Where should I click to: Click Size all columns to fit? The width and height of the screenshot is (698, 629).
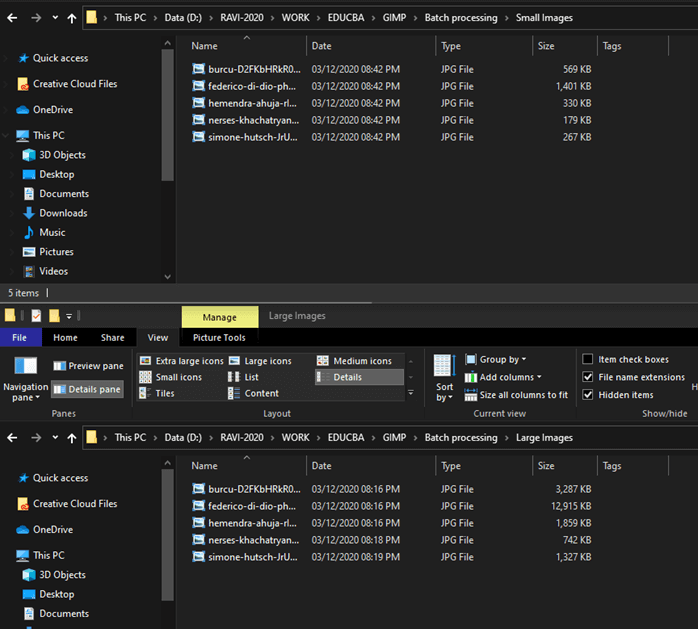516,395
